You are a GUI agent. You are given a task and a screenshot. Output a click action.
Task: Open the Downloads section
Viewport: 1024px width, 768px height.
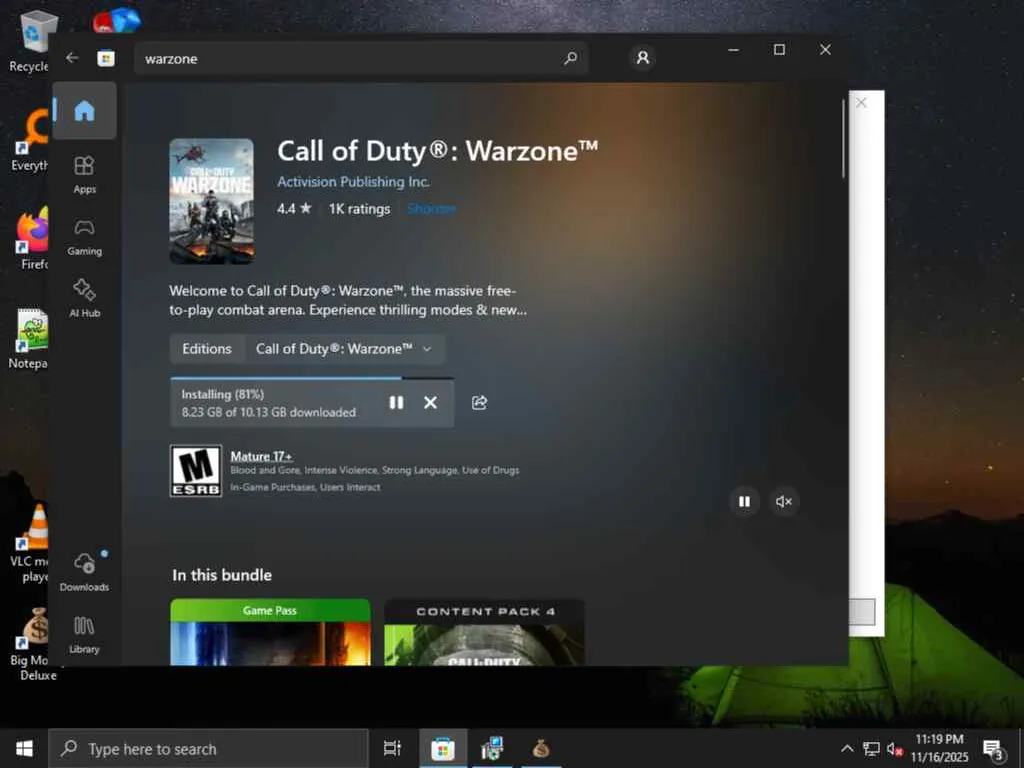pyautogui.click(x=84, y=572)
